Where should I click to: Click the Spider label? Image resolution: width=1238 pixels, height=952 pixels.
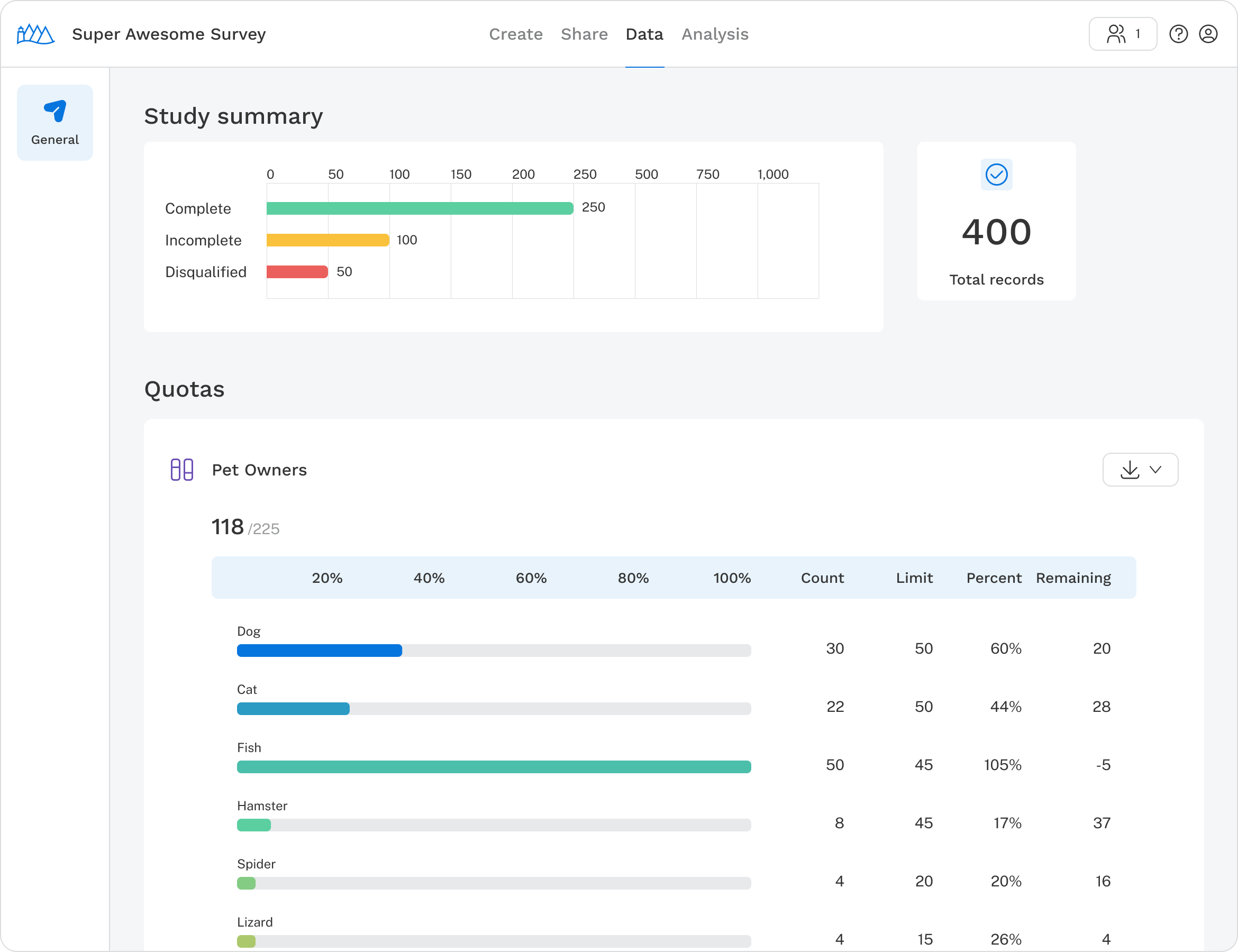(256, 864)
